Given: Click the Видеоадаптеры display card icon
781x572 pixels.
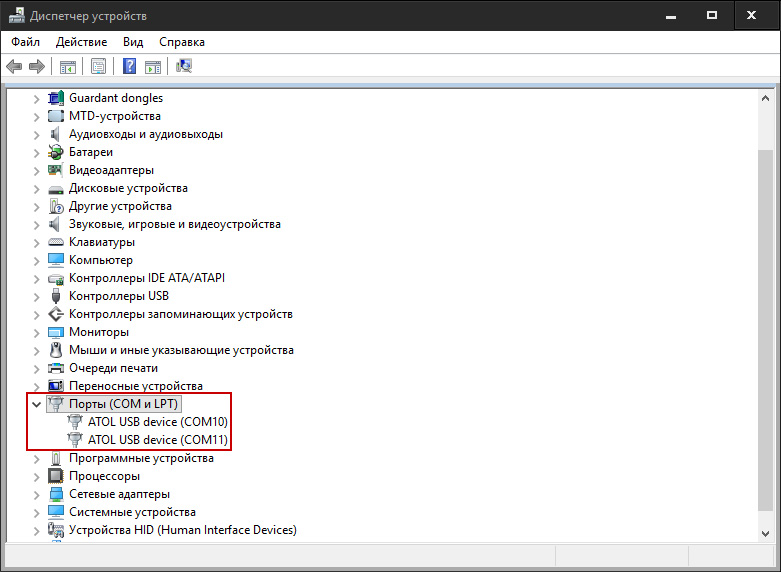Looking at the screenshot, I should 56,170.
